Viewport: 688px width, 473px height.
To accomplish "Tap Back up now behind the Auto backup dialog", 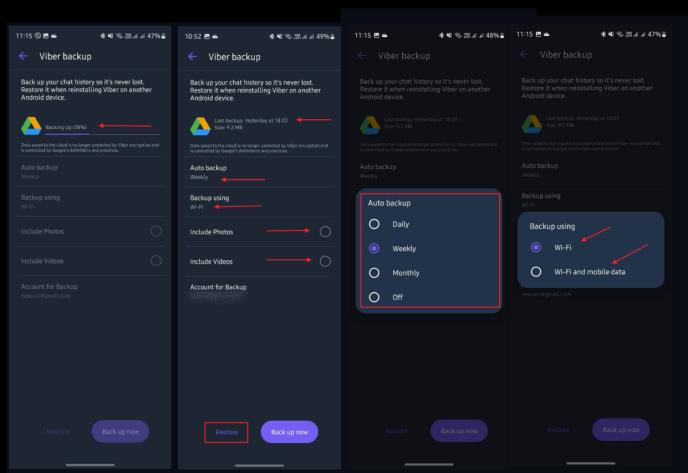I will tap(459, 431).
